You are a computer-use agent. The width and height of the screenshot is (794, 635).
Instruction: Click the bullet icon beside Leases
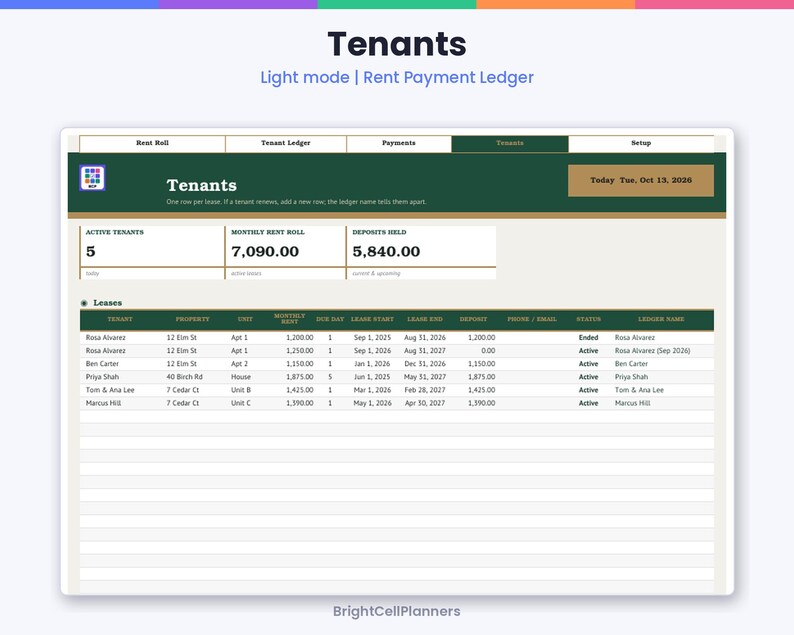(84, 303)
